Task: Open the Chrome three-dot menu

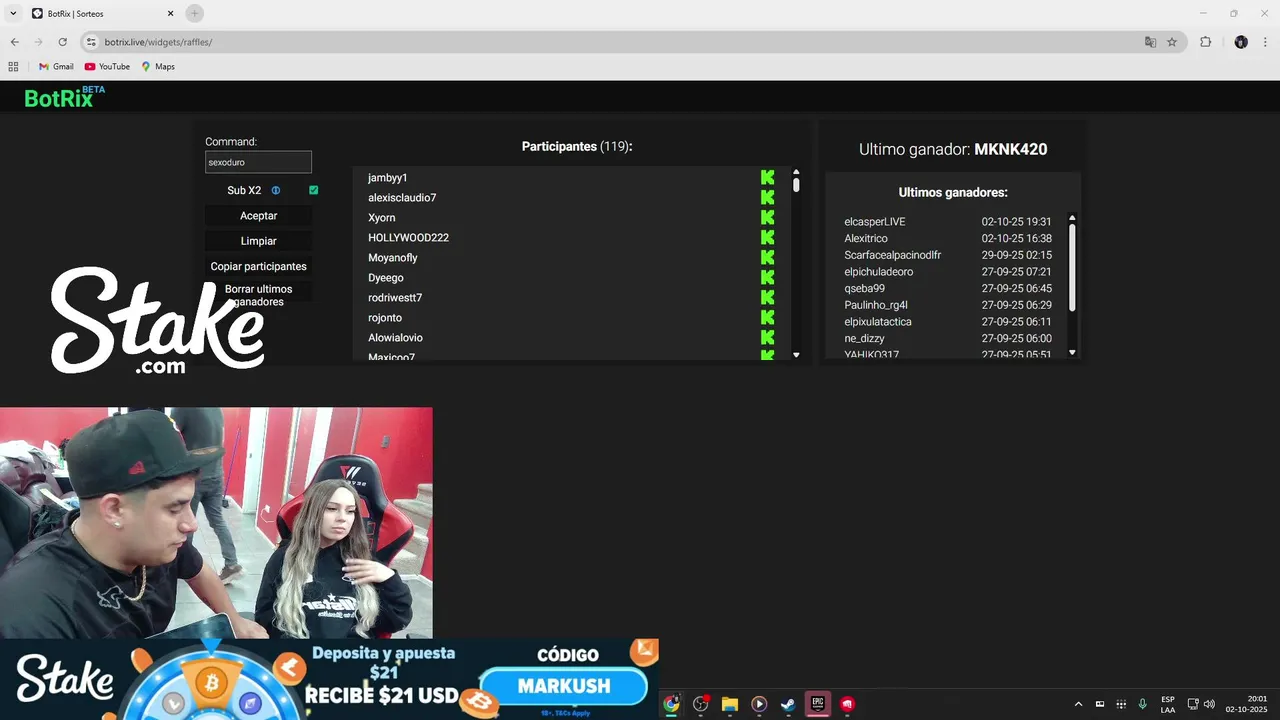Action: pos(1265,42)
